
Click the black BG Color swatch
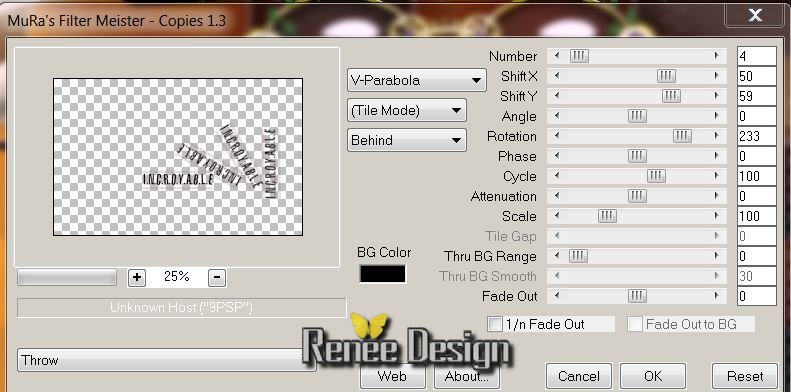pos(382,274)
